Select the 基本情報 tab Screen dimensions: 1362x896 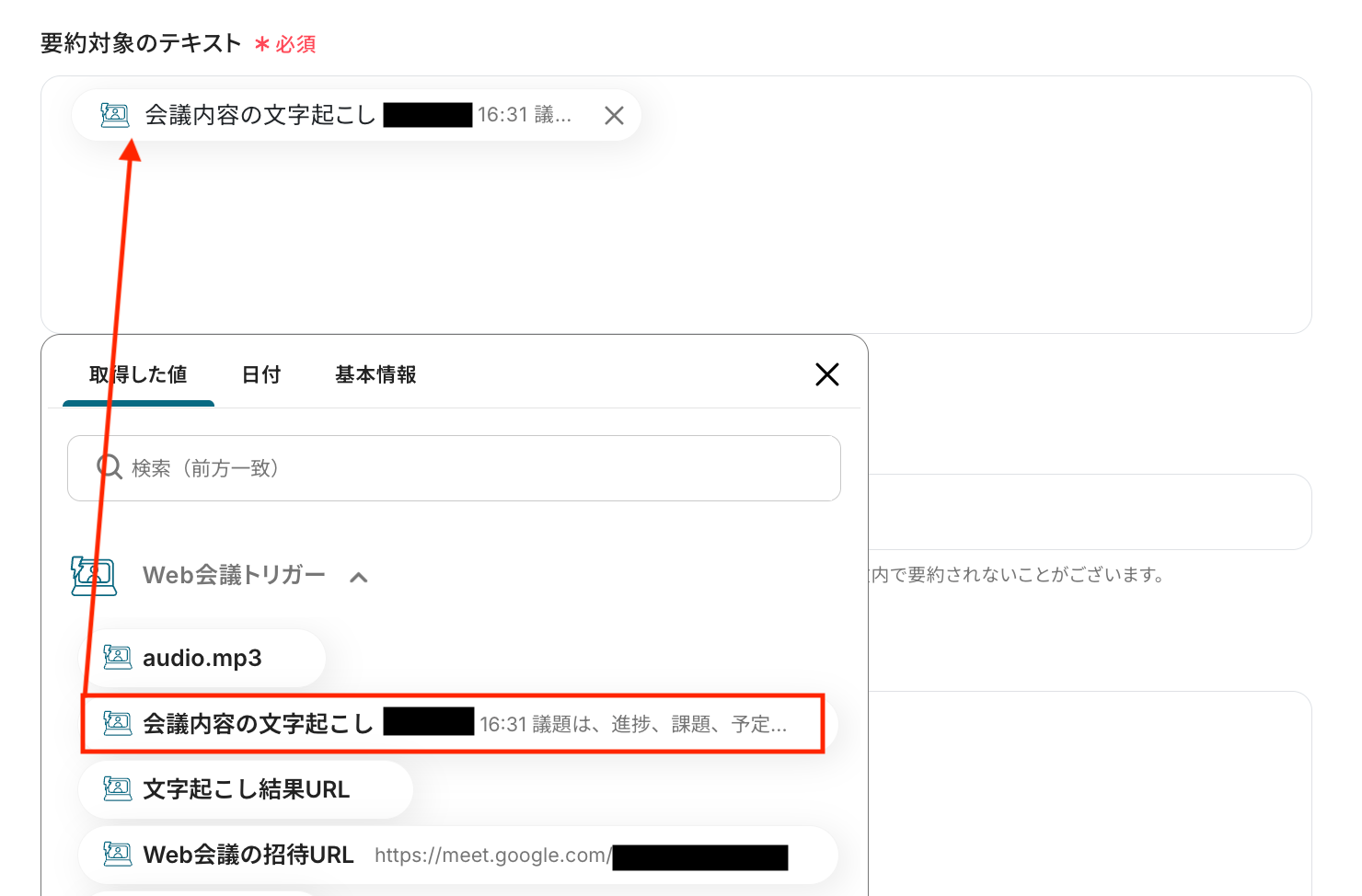click(375, 374)
